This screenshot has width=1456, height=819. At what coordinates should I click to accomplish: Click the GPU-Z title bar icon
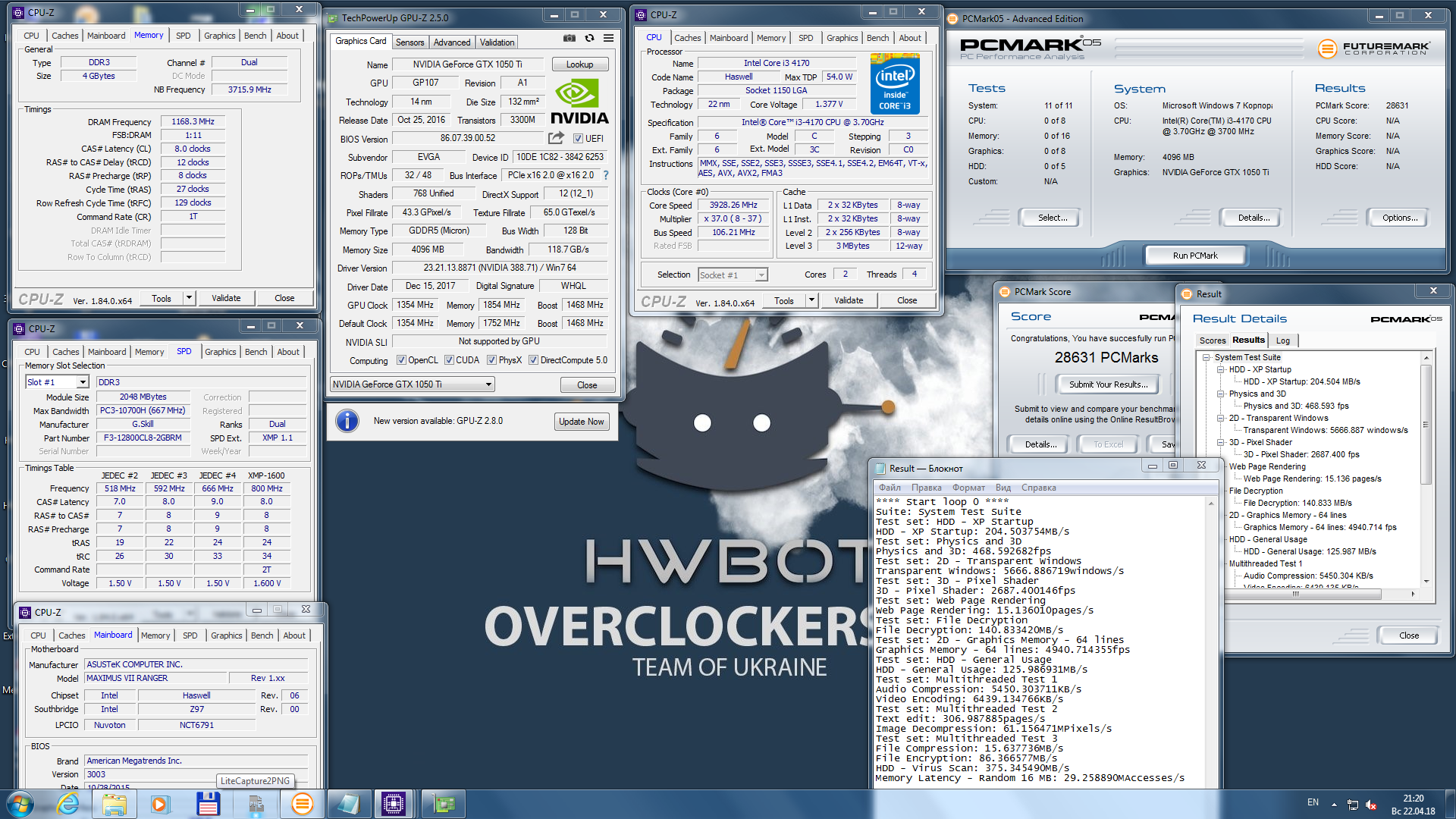[x=333, y=17]
